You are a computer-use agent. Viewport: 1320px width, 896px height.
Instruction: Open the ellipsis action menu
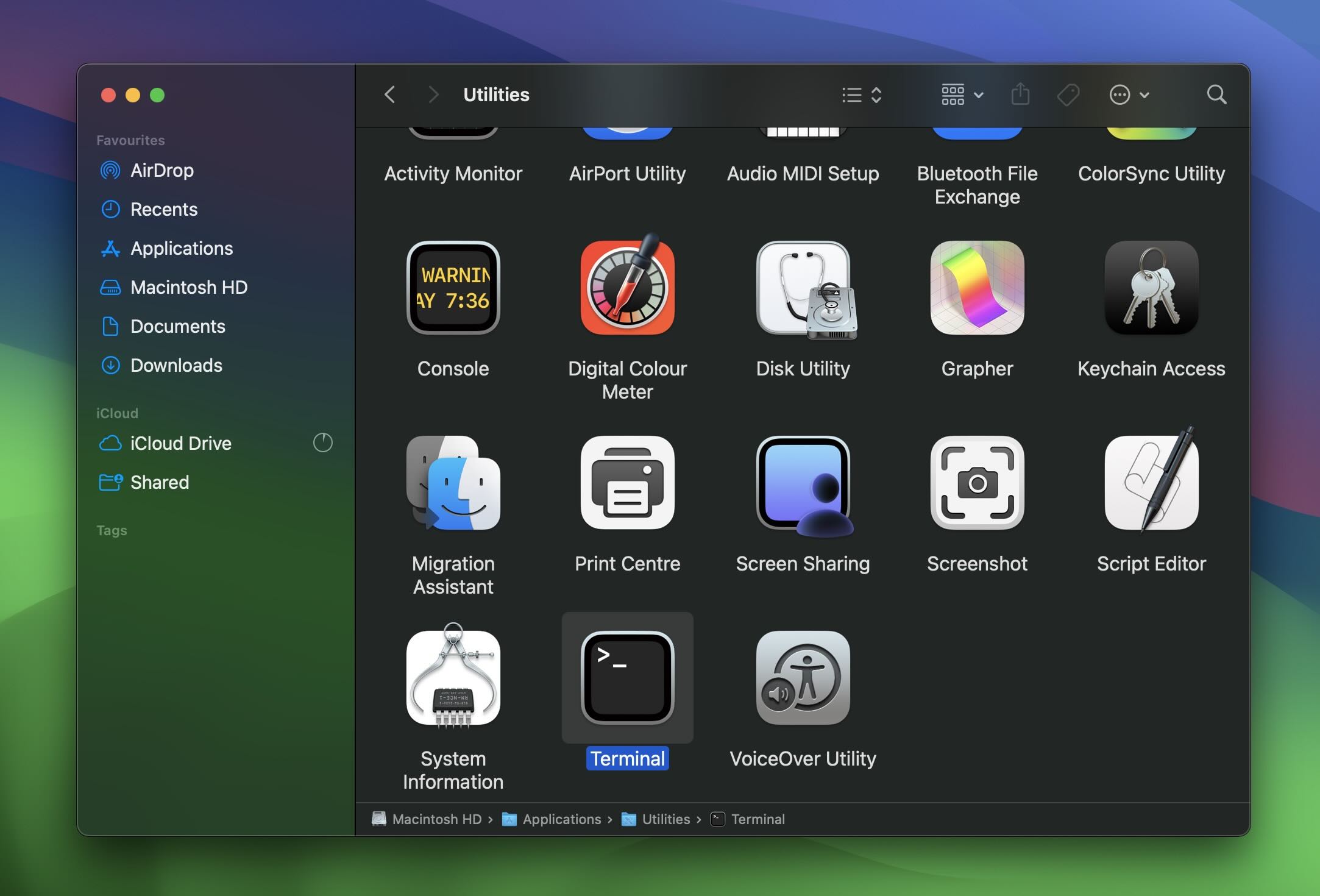[1129, 94]
